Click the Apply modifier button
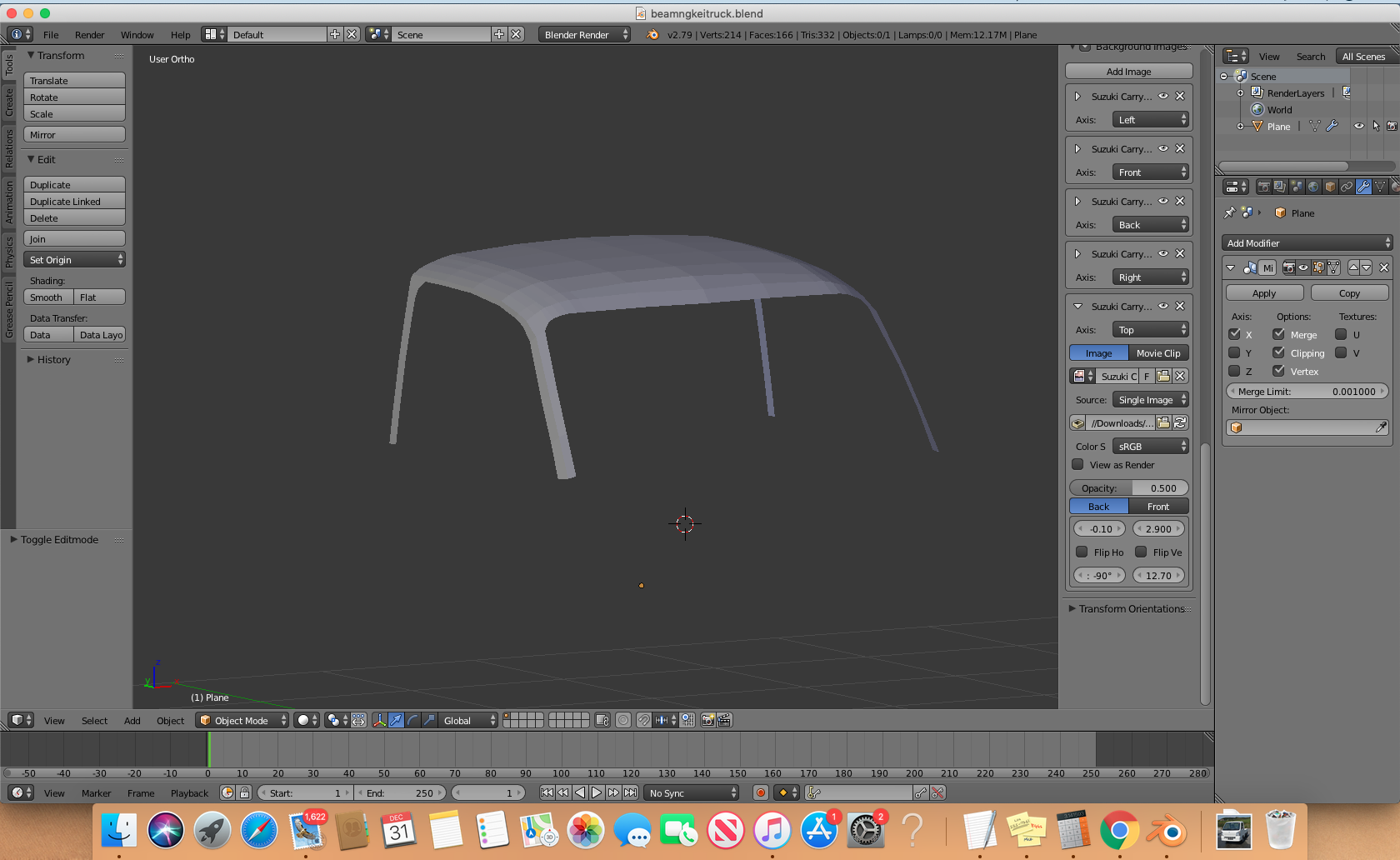1400x860 pixels. [x=1264, y=293]
